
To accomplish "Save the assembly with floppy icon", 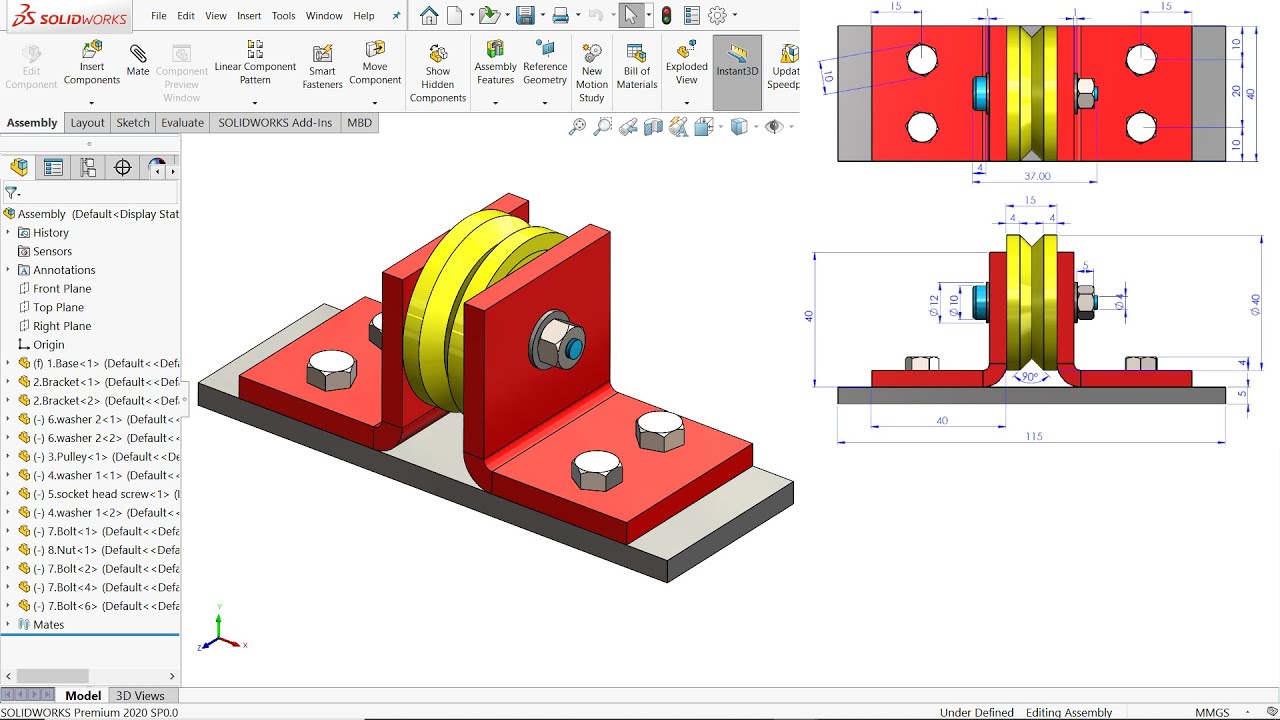I will pos(524,15).
